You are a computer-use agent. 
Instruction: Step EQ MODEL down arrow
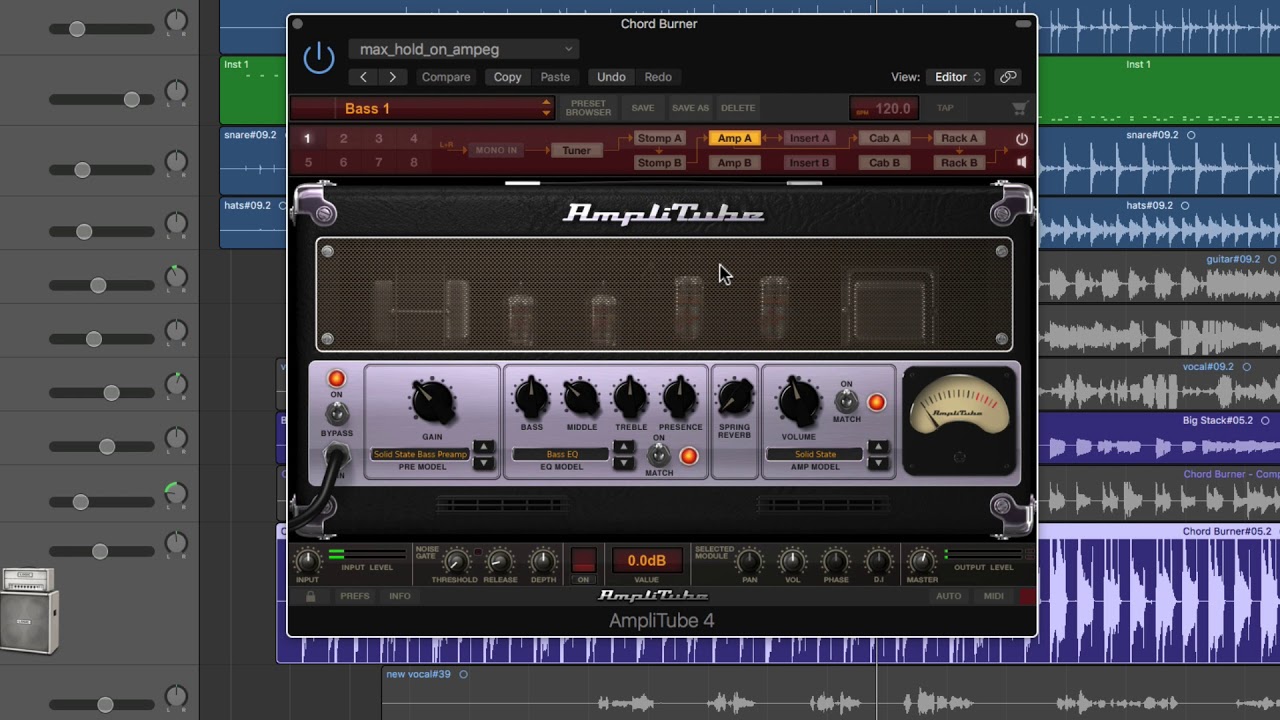click(623, 462)
